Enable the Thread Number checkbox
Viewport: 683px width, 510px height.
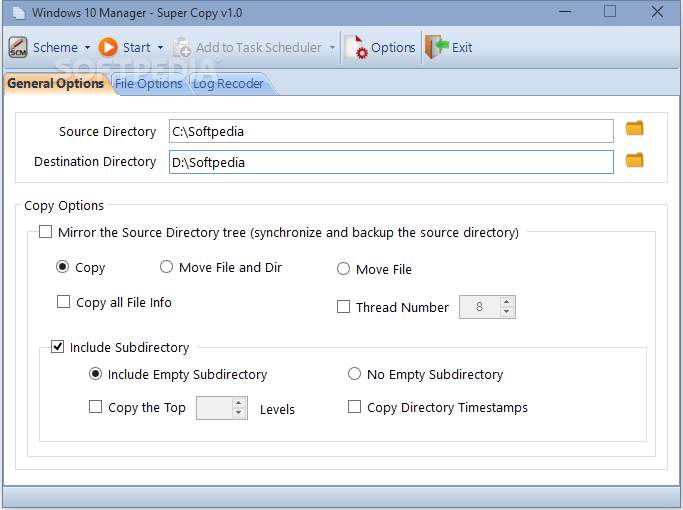coord(343,307)
